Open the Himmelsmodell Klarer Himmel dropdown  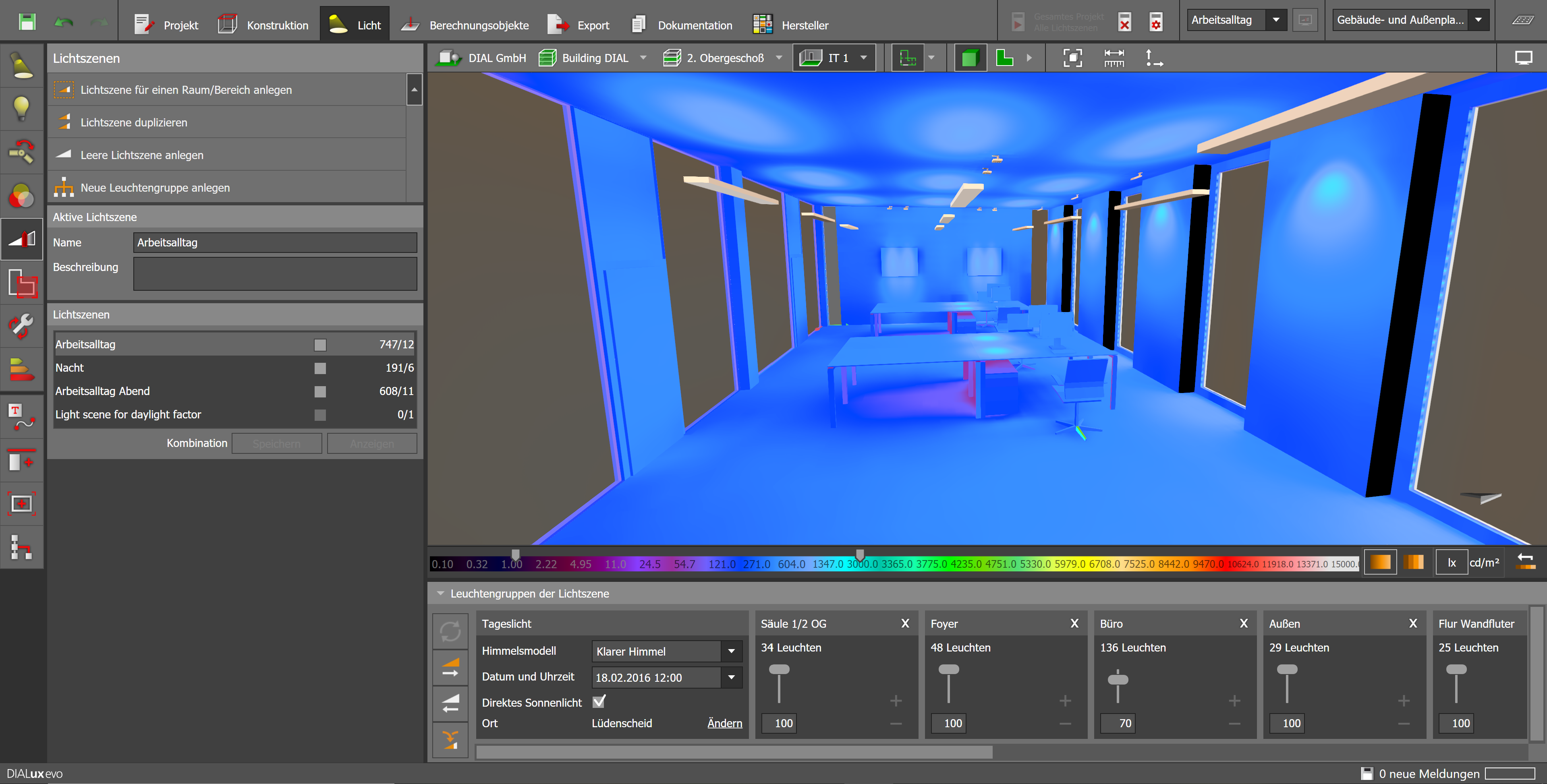coord(731,652)
